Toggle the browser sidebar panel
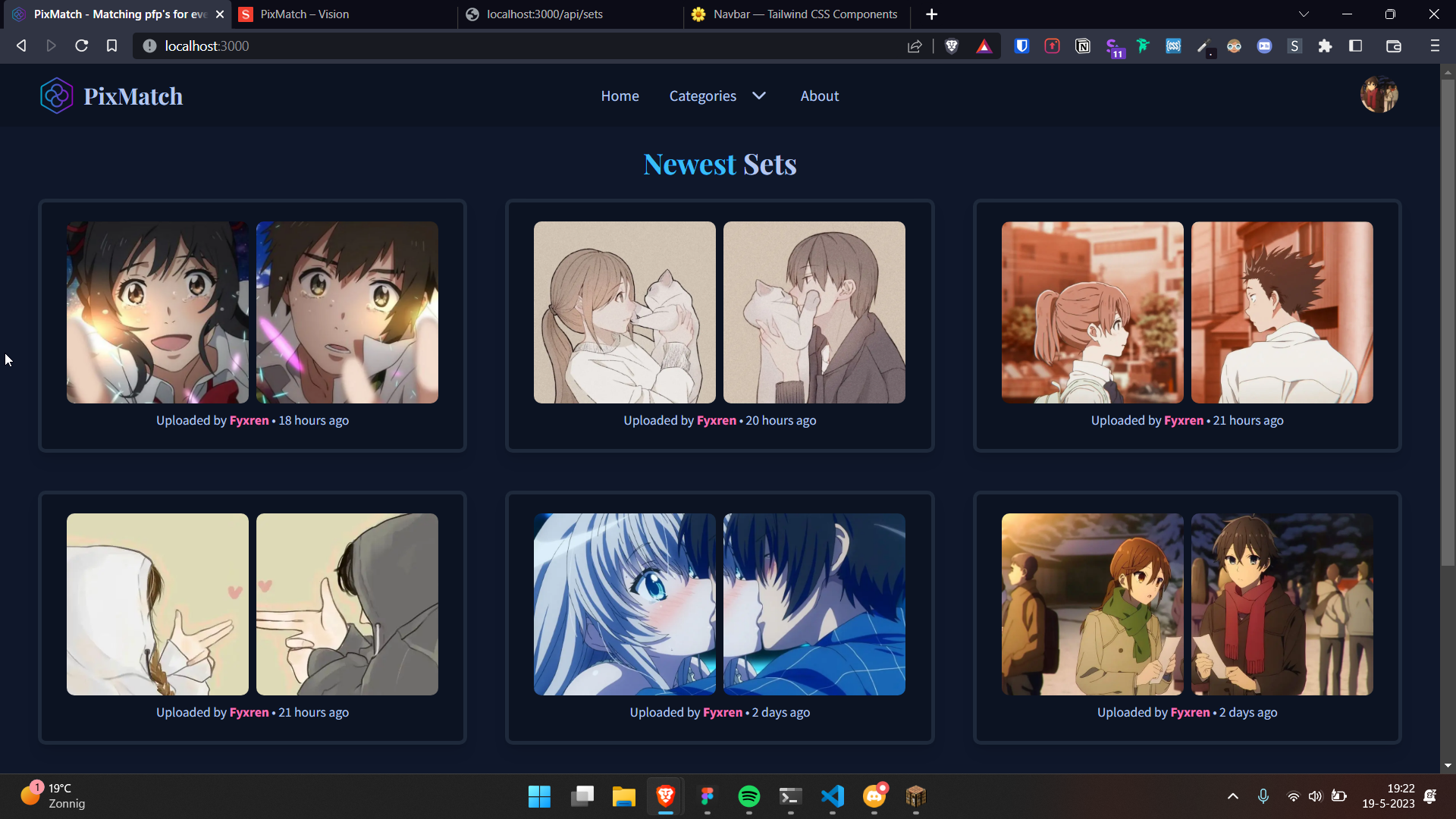 1355,46
